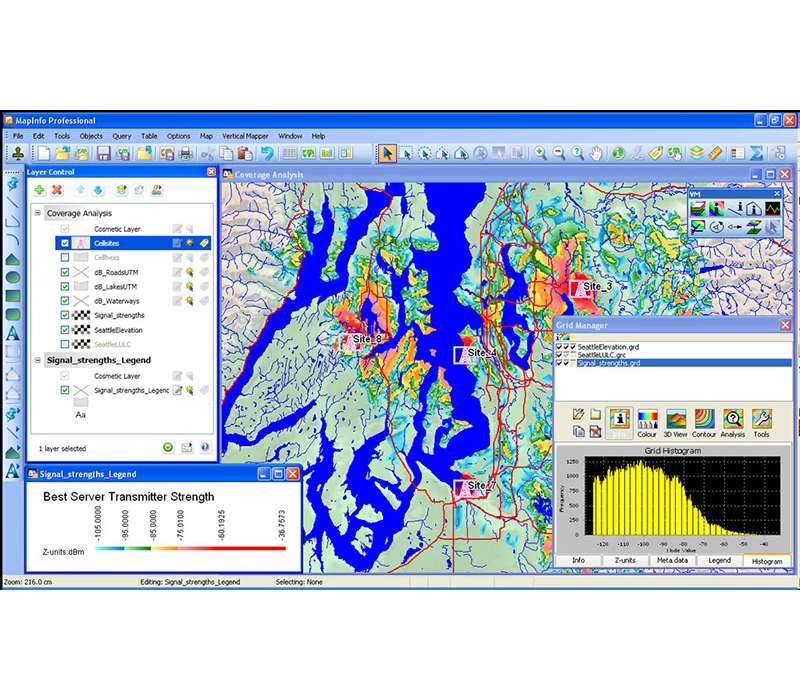Toggle the dB_Waterways layer checkbox
Image resolution: width=800 pixels, height=692 pixels.
pyautogui.click(x=65, y=301)
